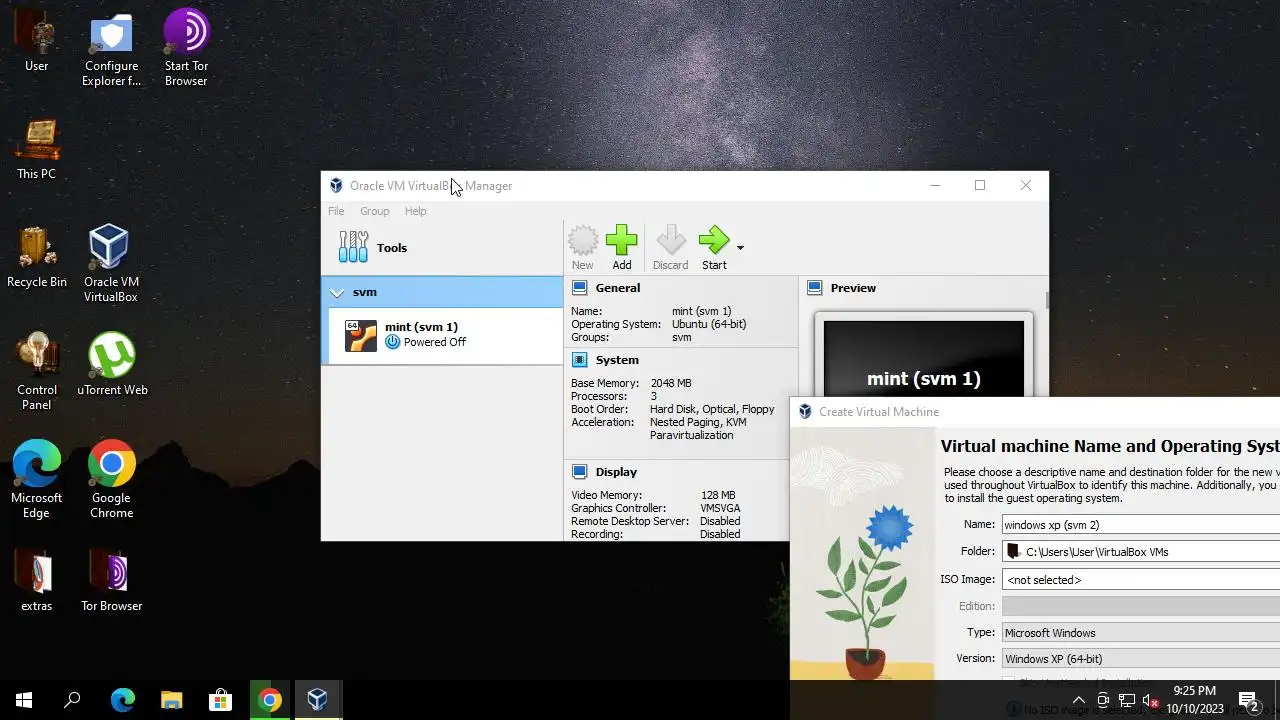
Task: Open the Group menu
Action: (375, 211)
